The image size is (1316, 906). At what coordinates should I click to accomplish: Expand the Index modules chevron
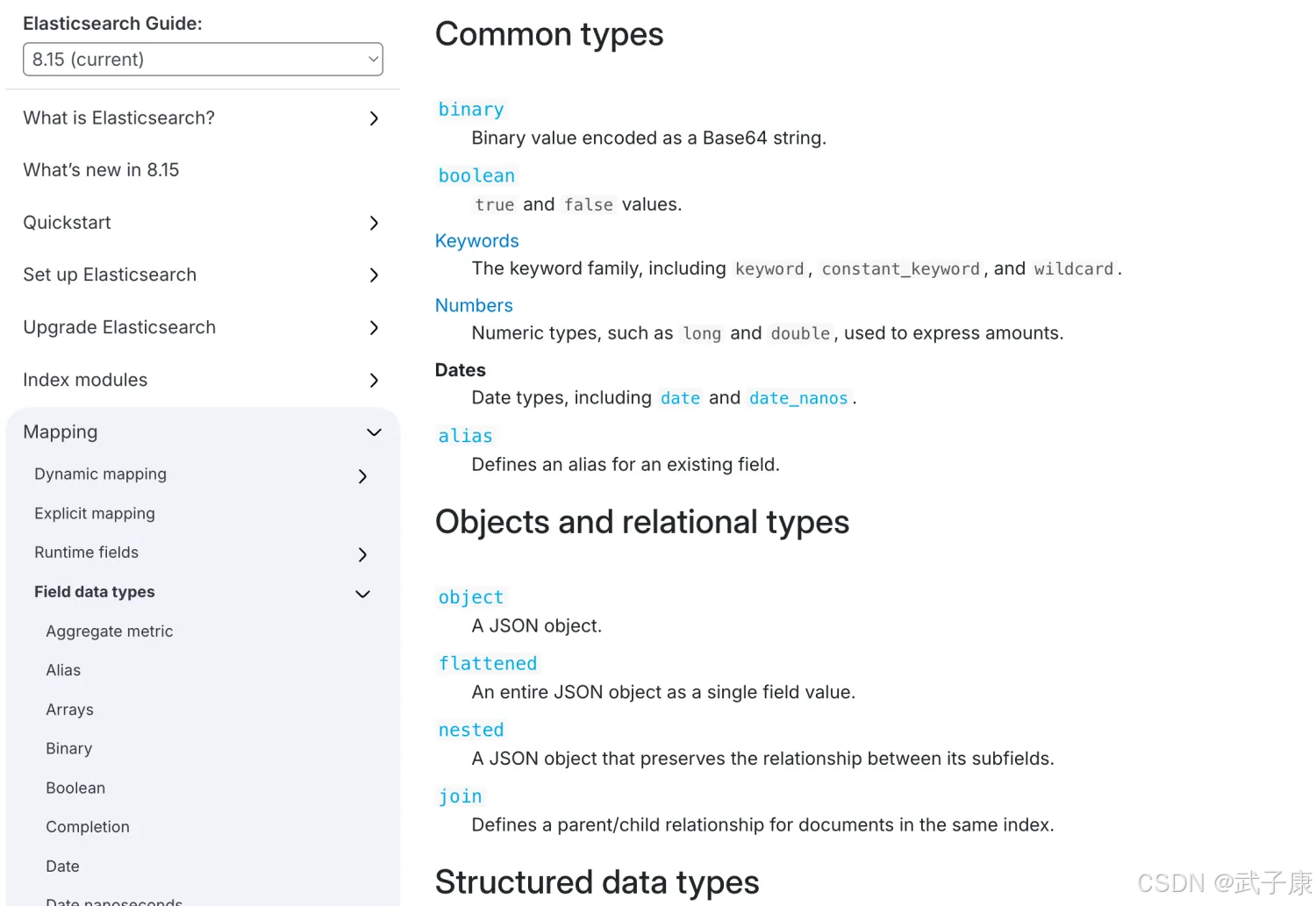click(374, 381)
